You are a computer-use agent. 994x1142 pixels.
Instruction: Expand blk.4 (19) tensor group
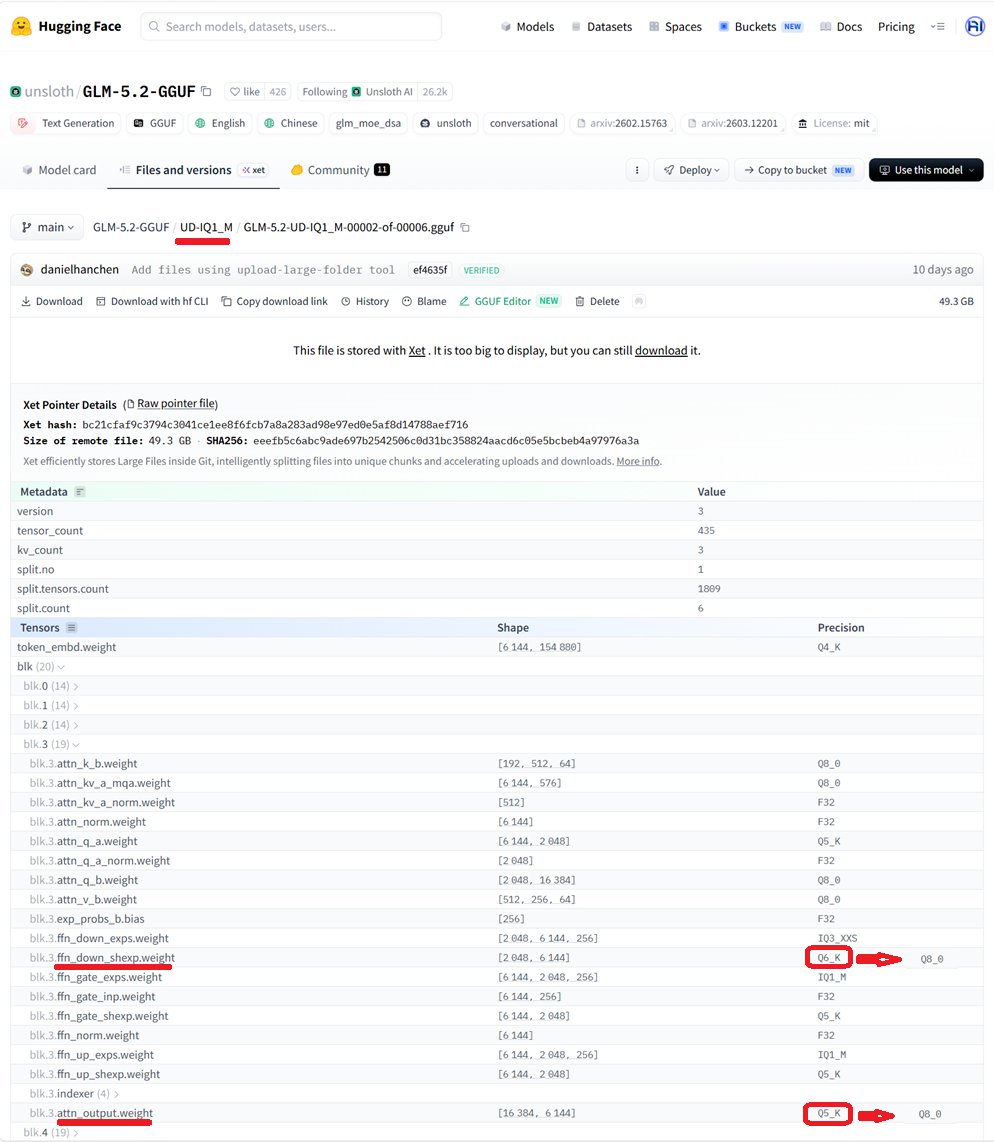tap(51, 1133)
